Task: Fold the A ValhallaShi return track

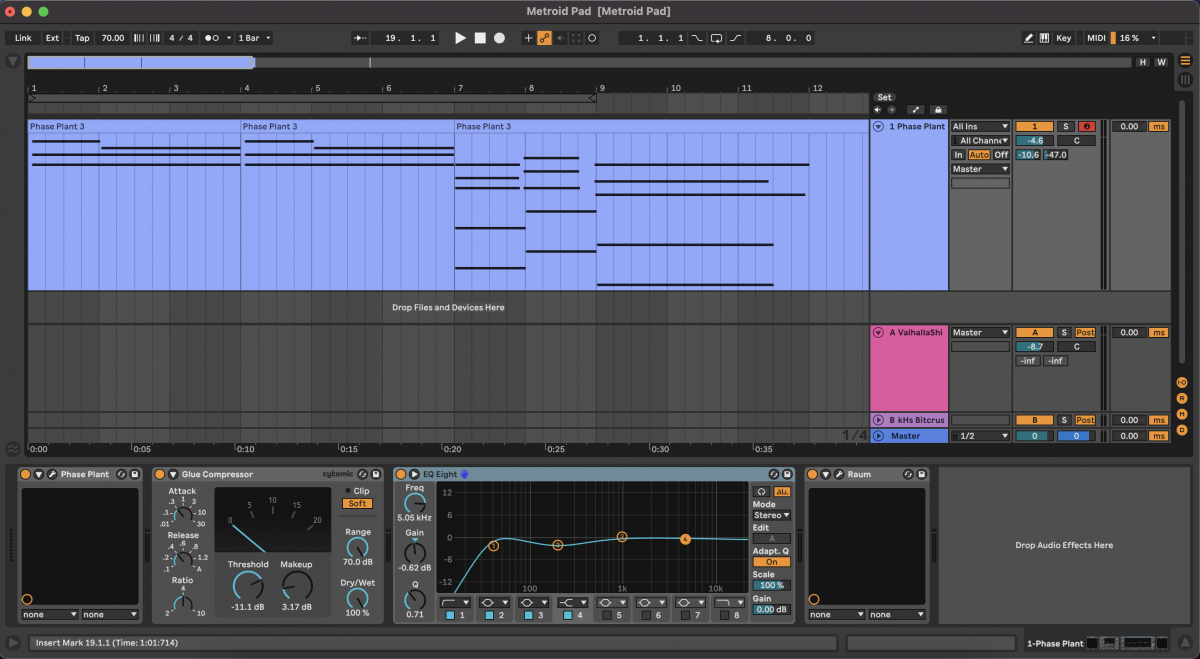Action: 879,333
